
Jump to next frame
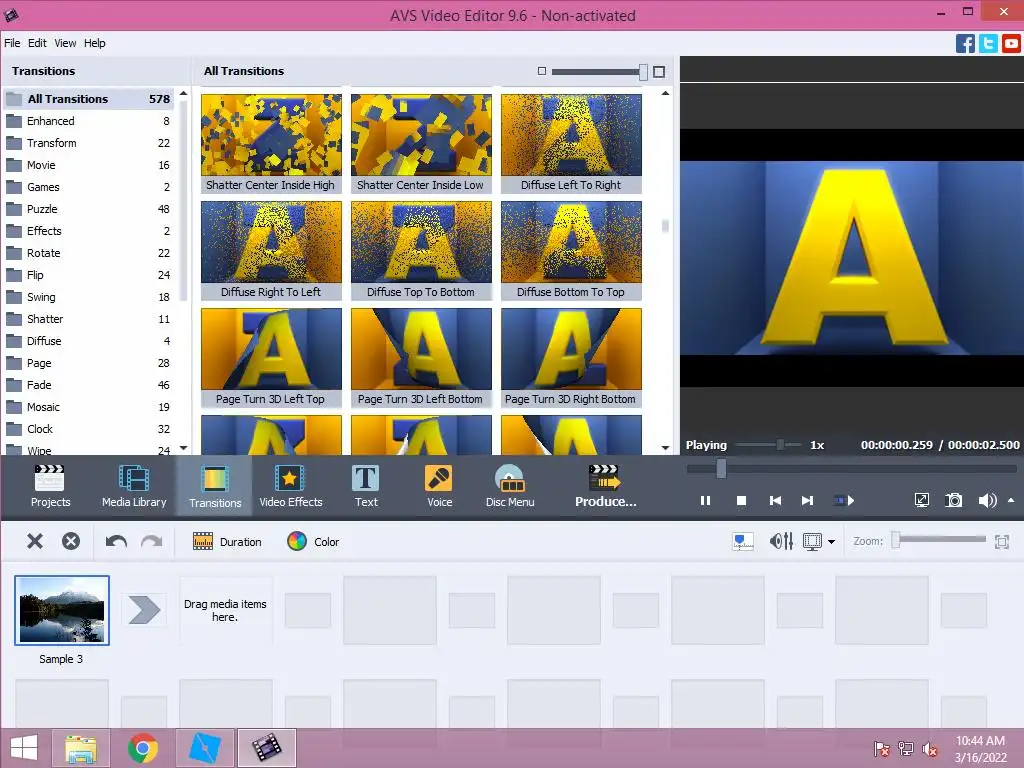[x=808, y=501]
